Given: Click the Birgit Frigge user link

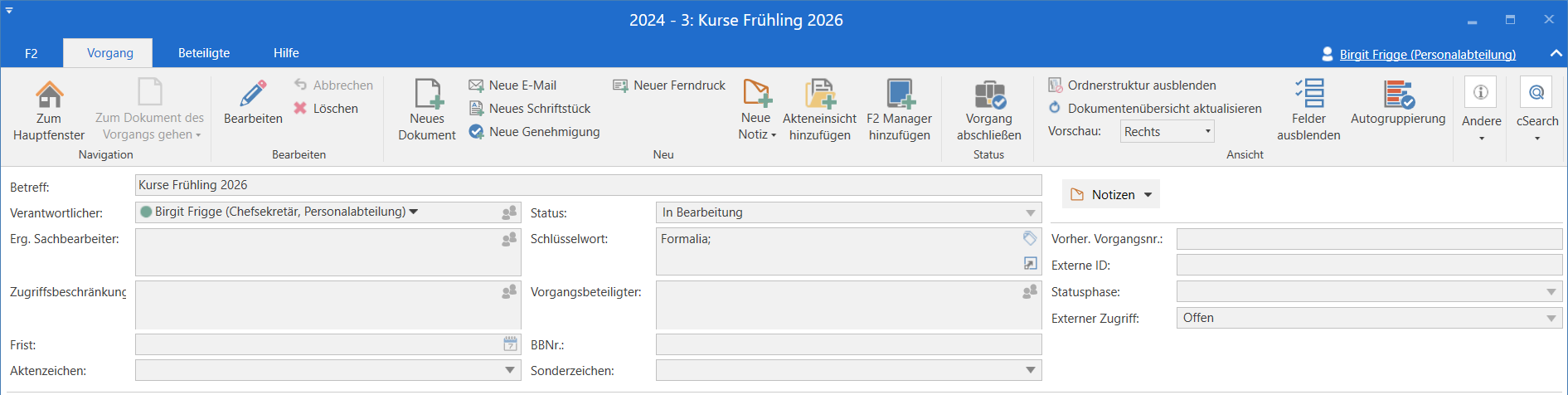Looking at the screenshot, I should [1427, 55].
